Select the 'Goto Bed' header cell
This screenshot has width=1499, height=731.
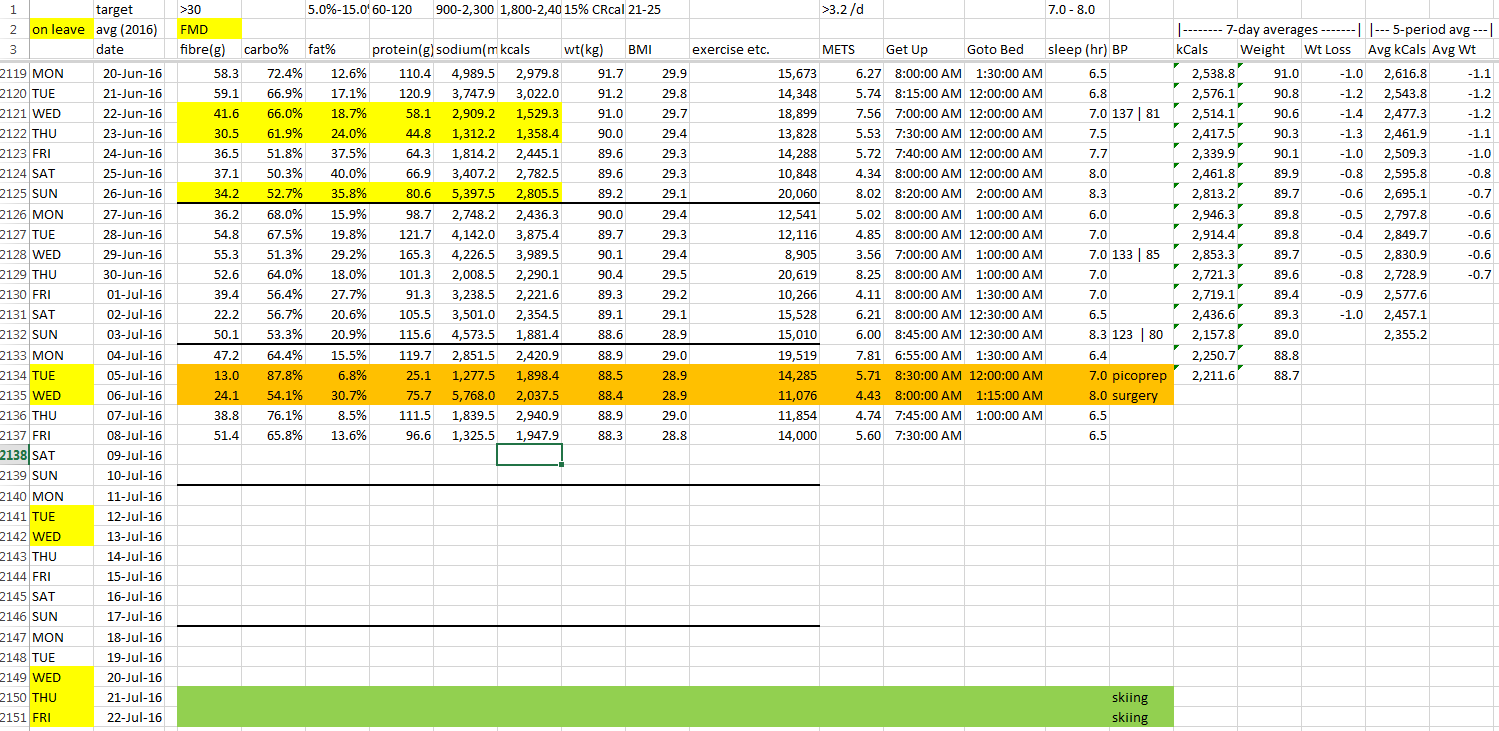[x=1005, y=49]
